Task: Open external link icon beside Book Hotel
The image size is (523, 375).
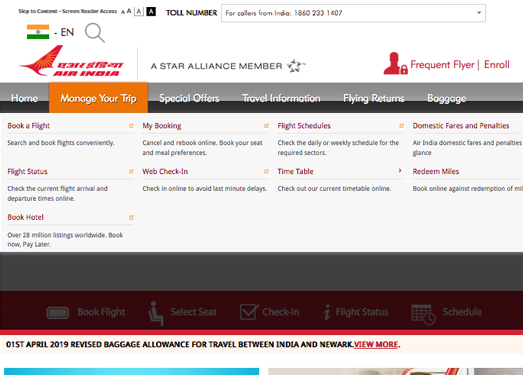Action: click(131, 218)
